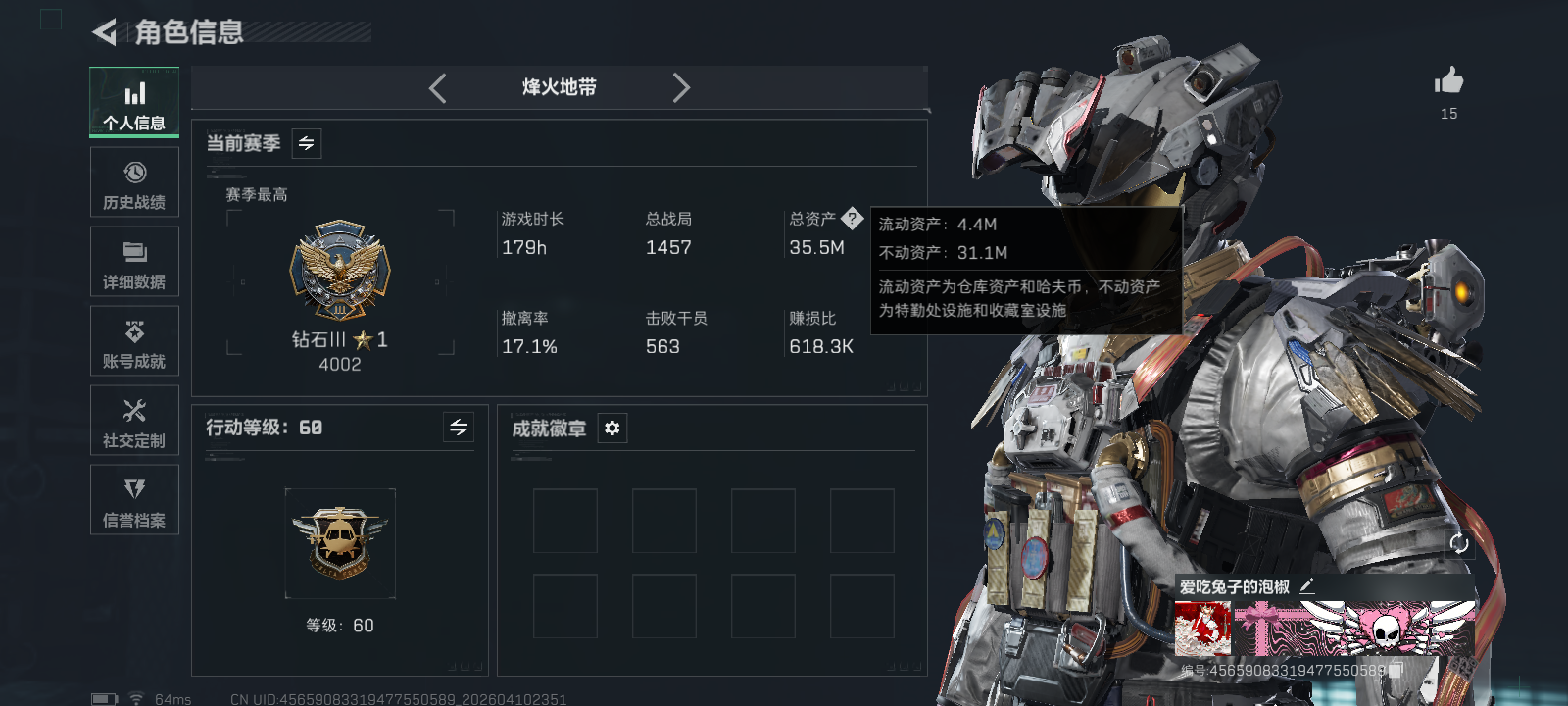Click the level 60 operation badge thumbnail
The height and width of the screenshot is (706, 1568).
click(x=340, y=543)
